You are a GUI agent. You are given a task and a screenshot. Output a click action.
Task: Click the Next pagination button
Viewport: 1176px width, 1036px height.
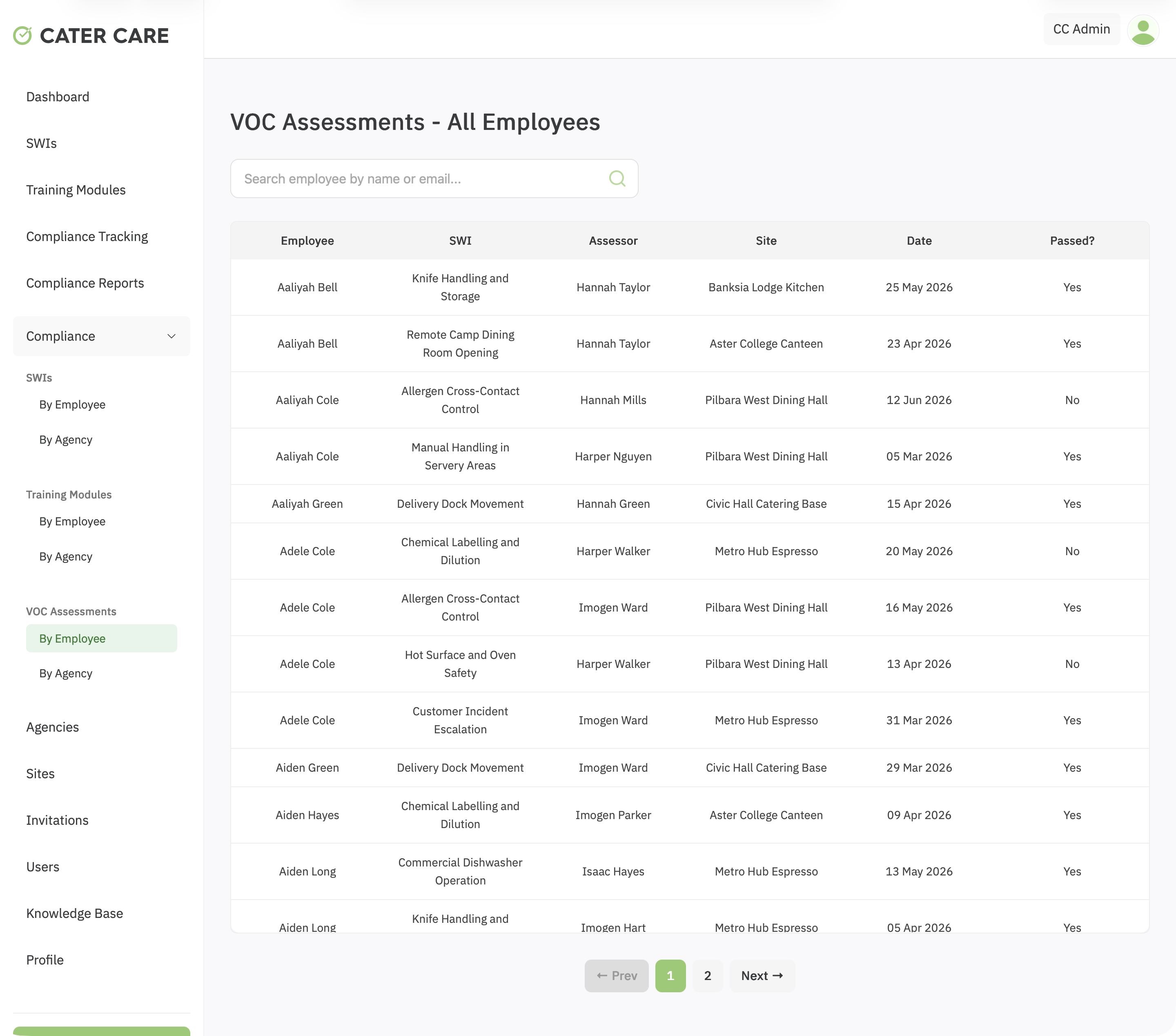(762, 976)
